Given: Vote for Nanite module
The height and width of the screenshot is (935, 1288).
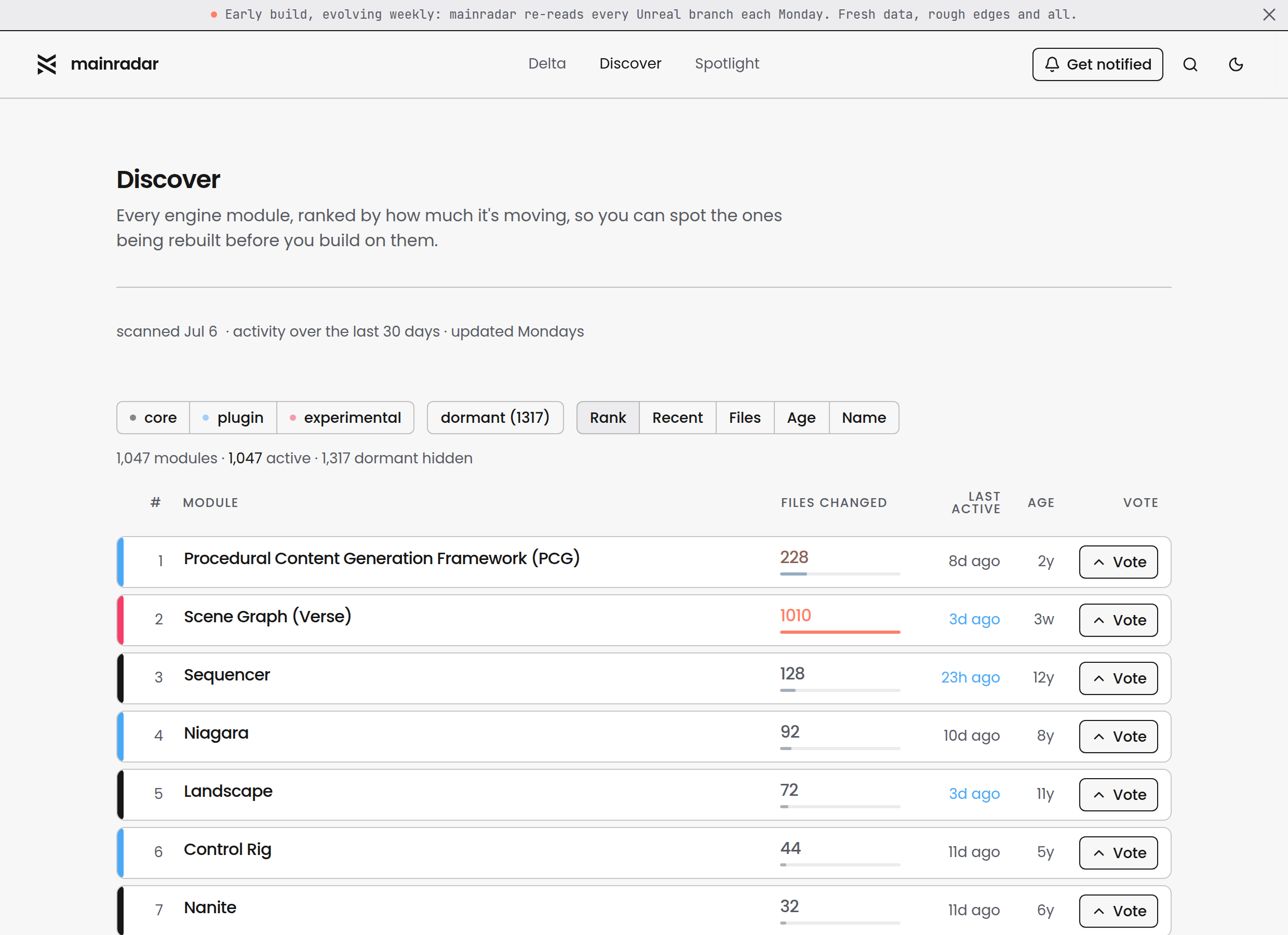Looking at the screenshot, I should tap(1118, 911).
